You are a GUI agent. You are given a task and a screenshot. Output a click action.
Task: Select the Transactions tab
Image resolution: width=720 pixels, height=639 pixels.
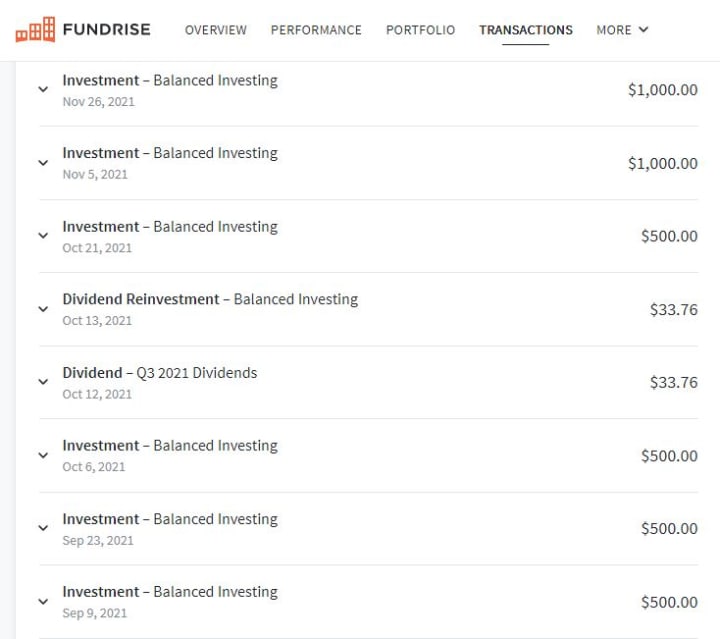click(x=526, y=30)
